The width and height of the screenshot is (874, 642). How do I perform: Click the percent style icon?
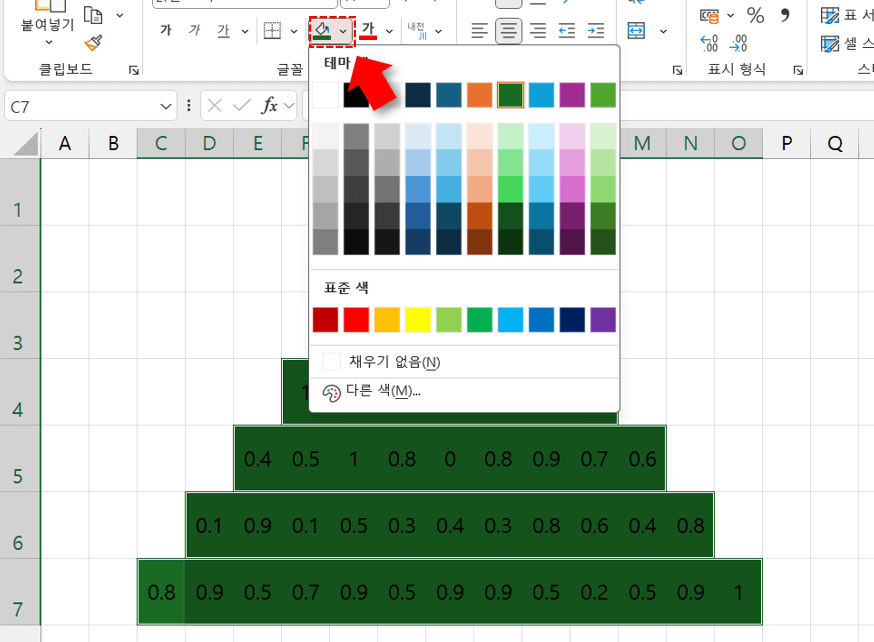pyautogui.click(x=755, y=15)
